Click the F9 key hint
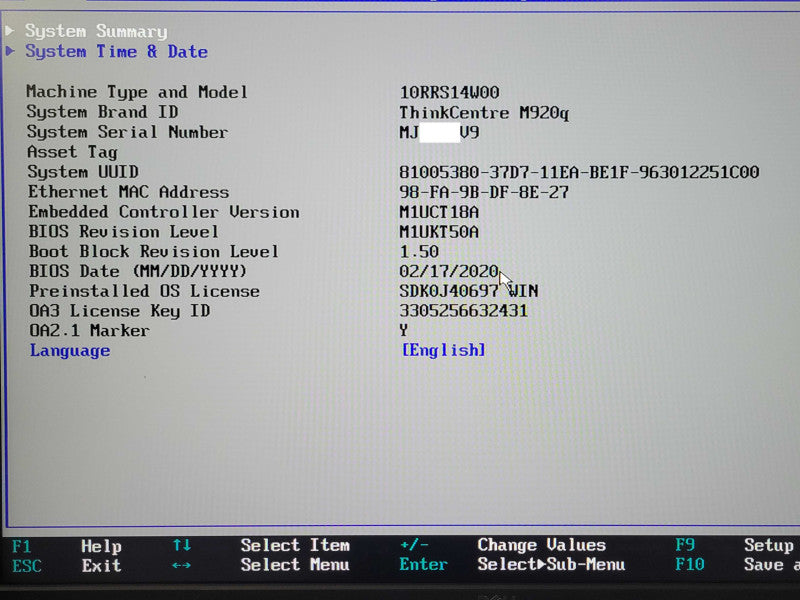800x600 pixels. click(x=685, y=545)
